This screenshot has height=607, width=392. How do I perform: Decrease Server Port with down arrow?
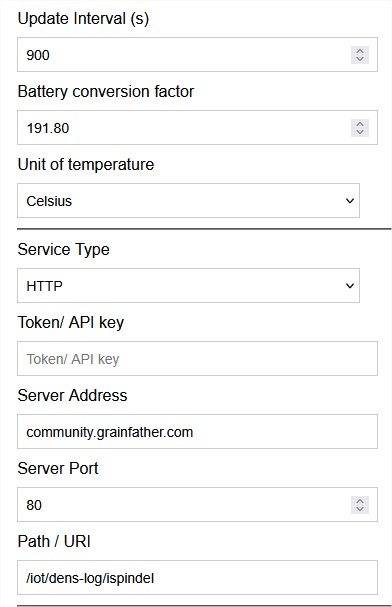[x=360, y=509]
